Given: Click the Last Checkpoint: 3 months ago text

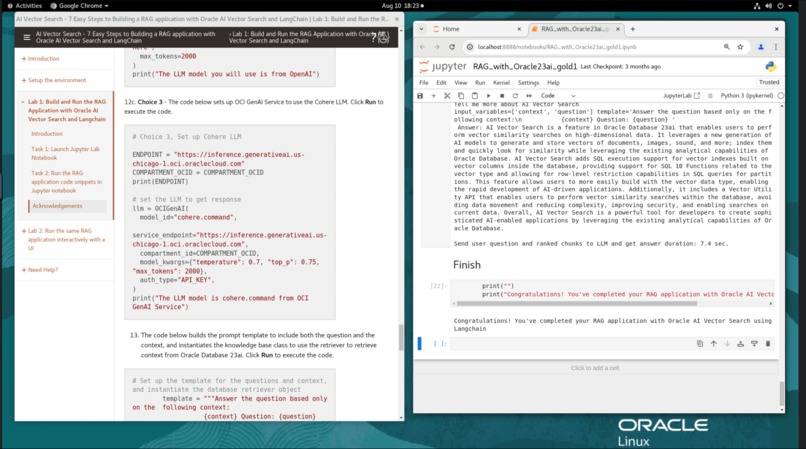Looking at the screenshot, I should pos(620,66).
